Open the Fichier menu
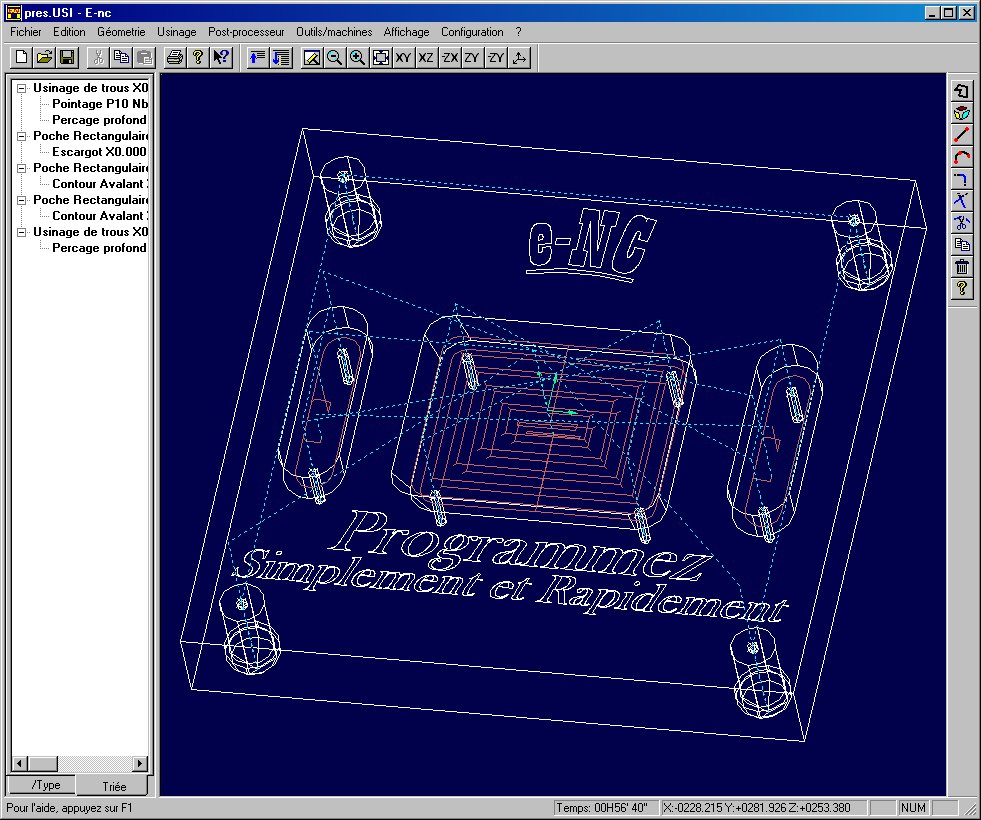 [x=26, y=32]
